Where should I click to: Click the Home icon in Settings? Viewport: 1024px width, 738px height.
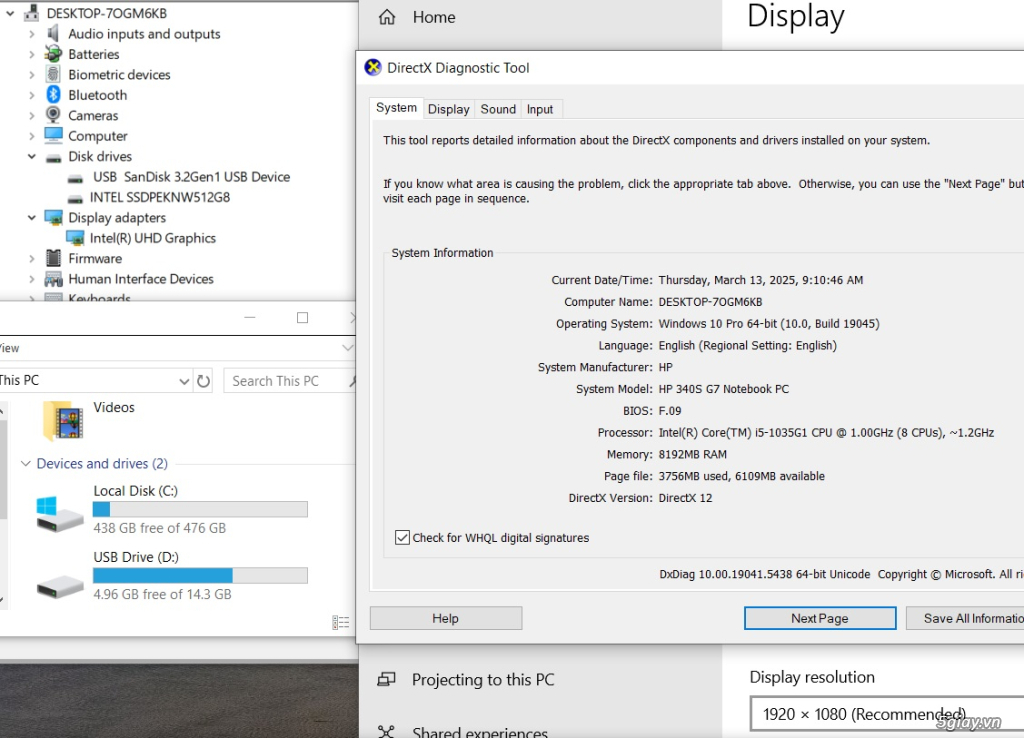pos(387,17)
